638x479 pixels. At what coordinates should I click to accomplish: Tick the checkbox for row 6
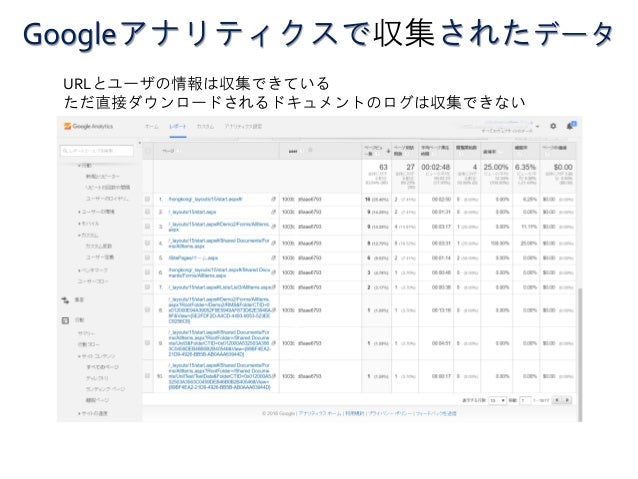click(x=147, y=273)
